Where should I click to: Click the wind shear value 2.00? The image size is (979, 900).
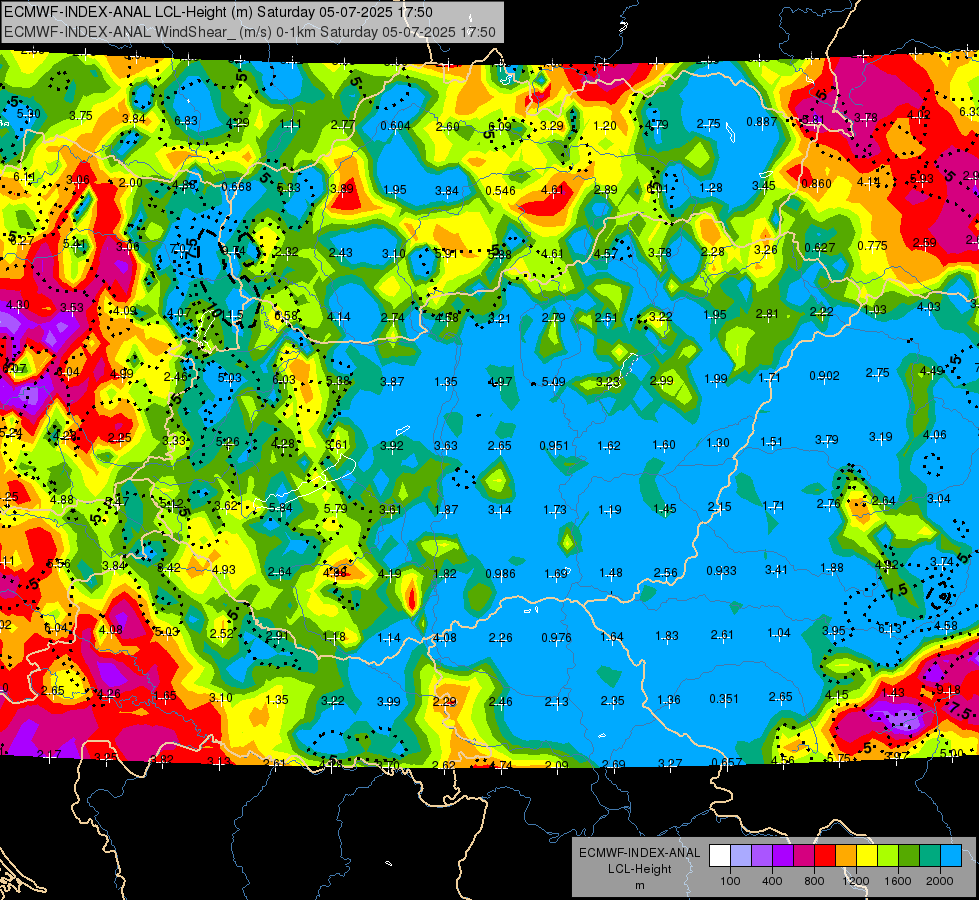pyautogui.click(x=130, y=182)
